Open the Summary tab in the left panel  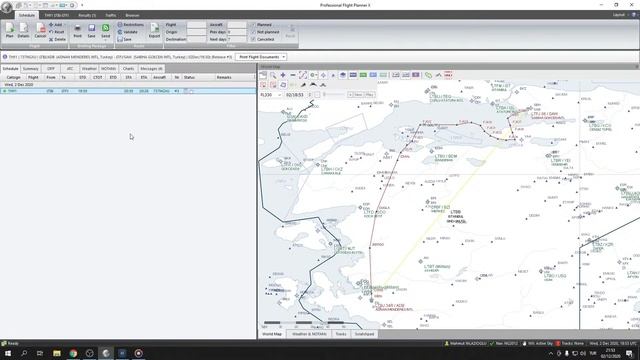(x=31, y=69)
